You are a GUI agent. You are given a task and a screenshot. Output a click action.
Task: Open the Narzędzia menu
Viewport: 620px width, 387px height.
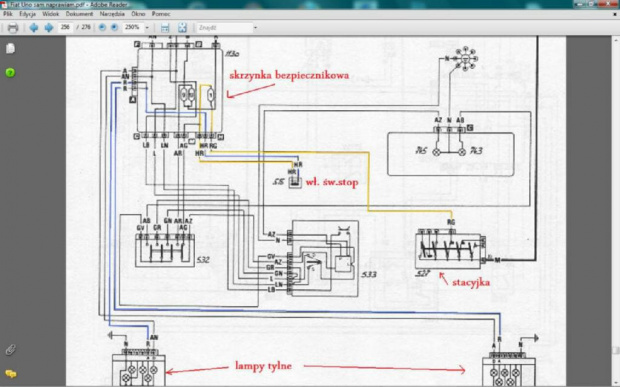[112, 14]
